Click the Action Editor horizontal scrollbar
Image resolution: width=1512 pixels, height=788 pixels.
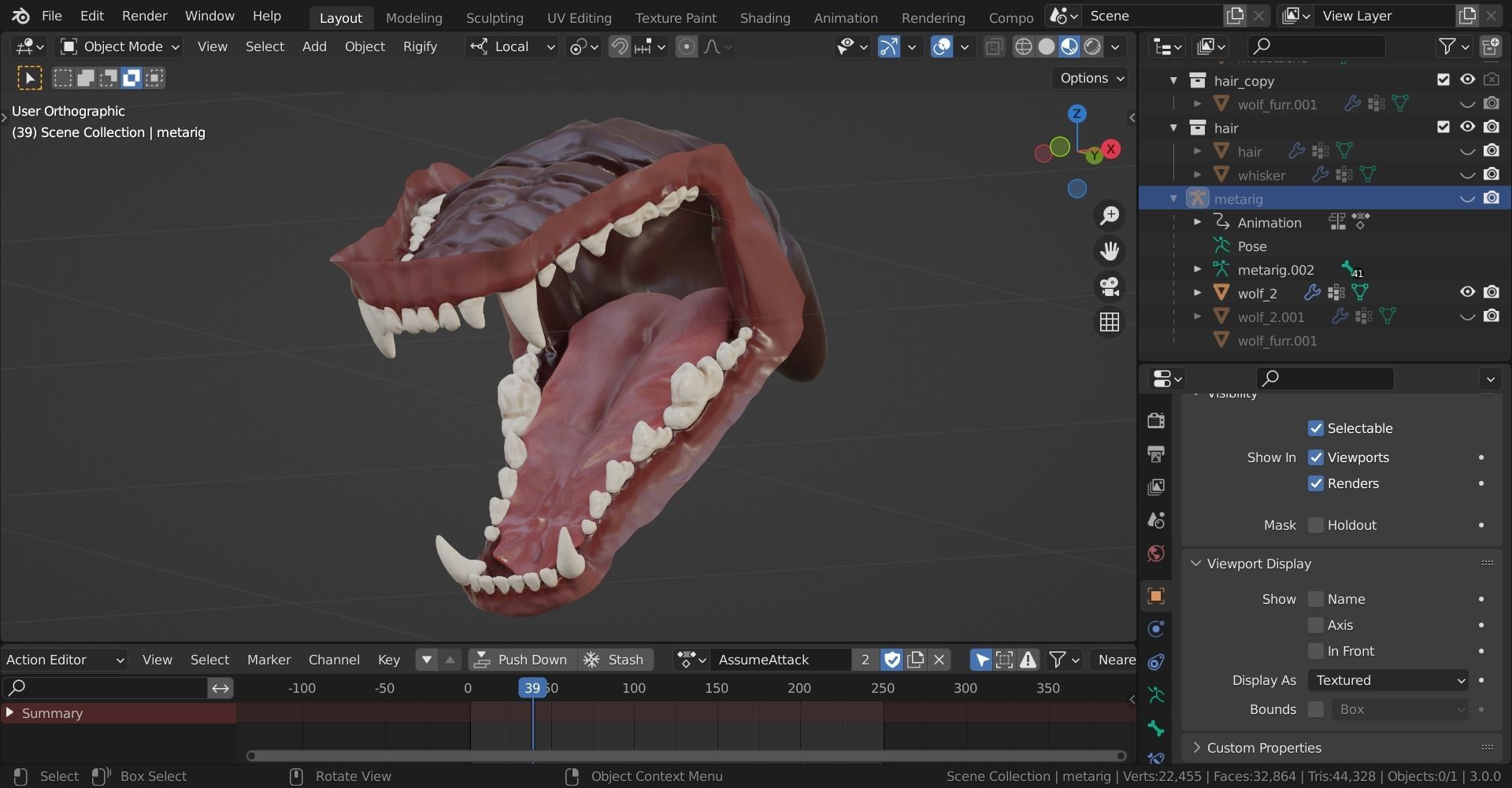point(686,756)
